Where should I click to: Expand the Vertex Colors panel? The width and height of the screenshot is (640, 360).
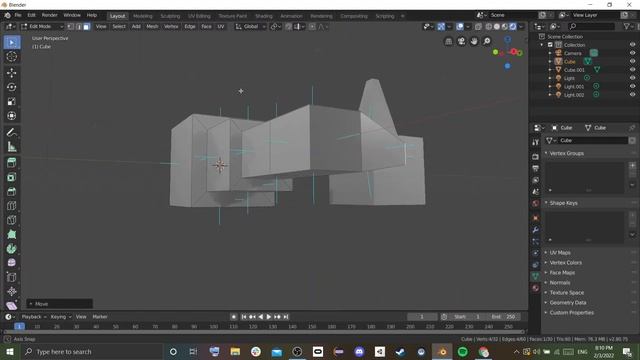click(565, 262)
